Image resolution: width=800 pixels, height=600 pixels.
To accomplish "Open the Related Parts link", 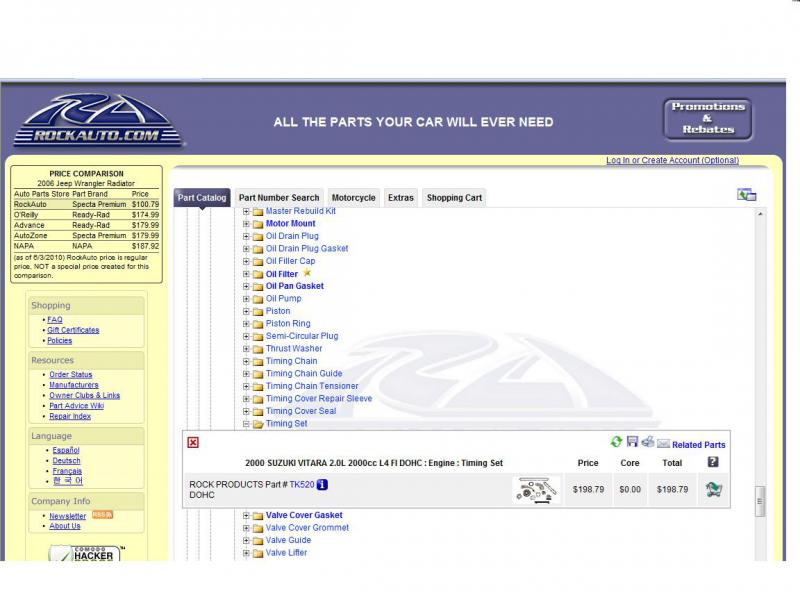I will pyautogui.click(x=698, y=445).
